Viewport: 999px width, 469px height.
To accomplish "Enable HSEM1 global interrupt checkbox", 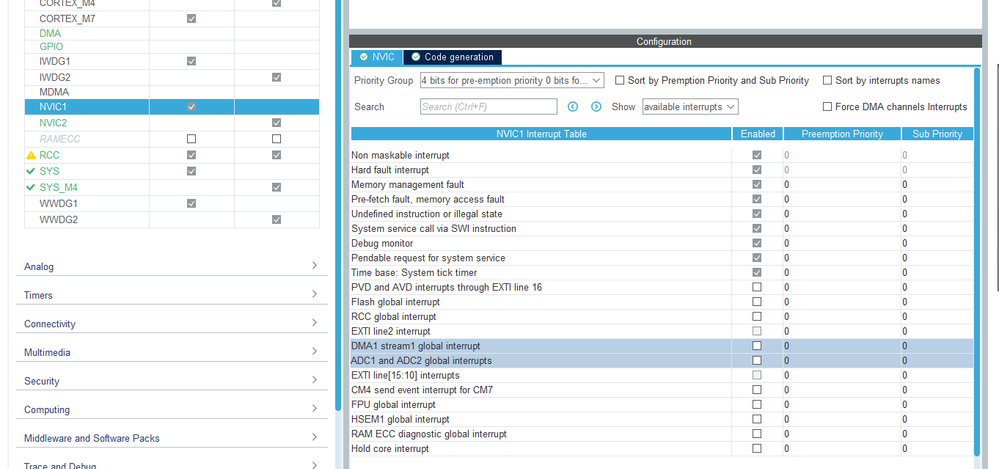I will click(x=757, y=419).
